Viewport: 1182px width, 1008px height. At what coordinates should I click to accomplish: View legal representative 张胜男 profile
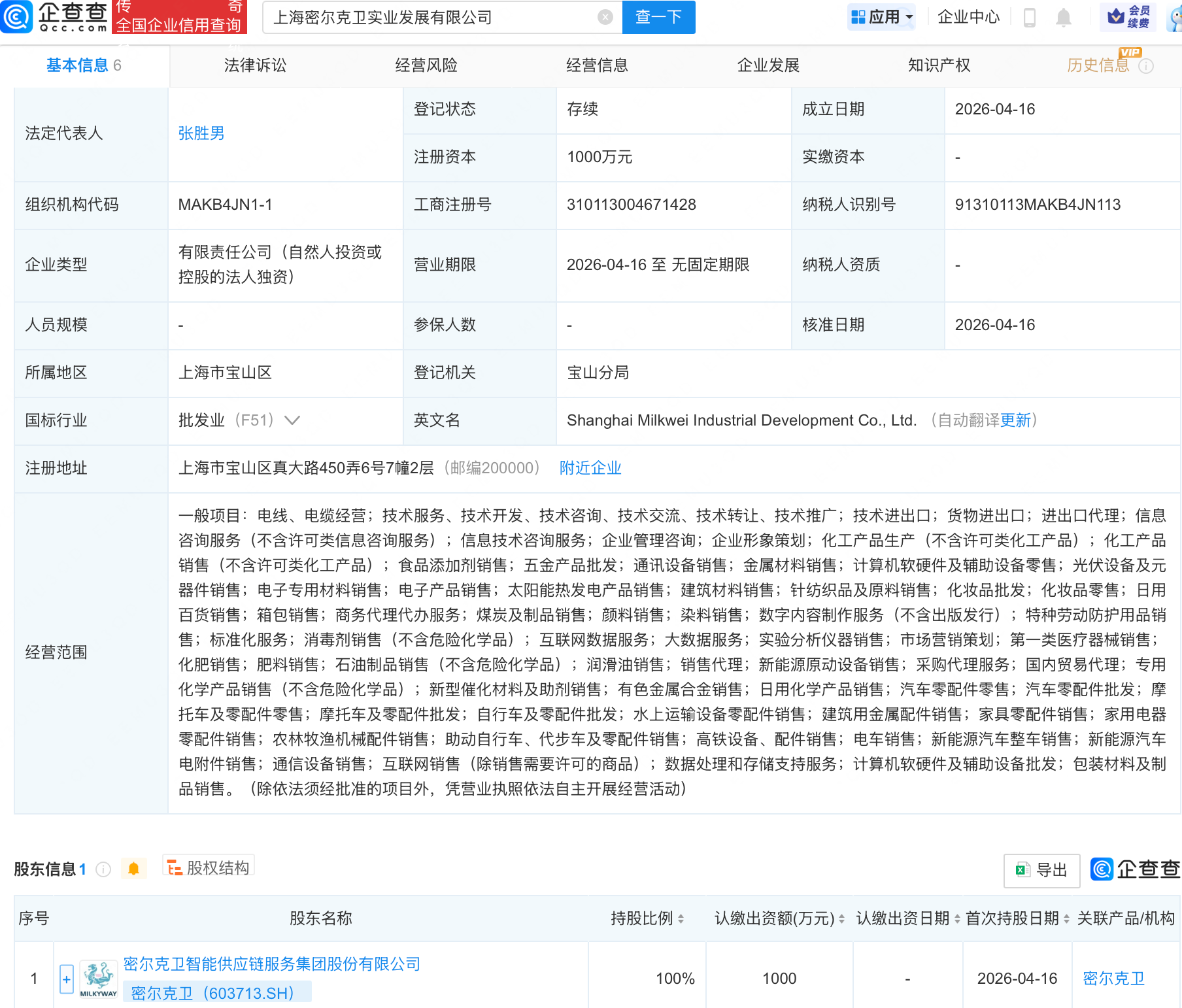point(201,133)
